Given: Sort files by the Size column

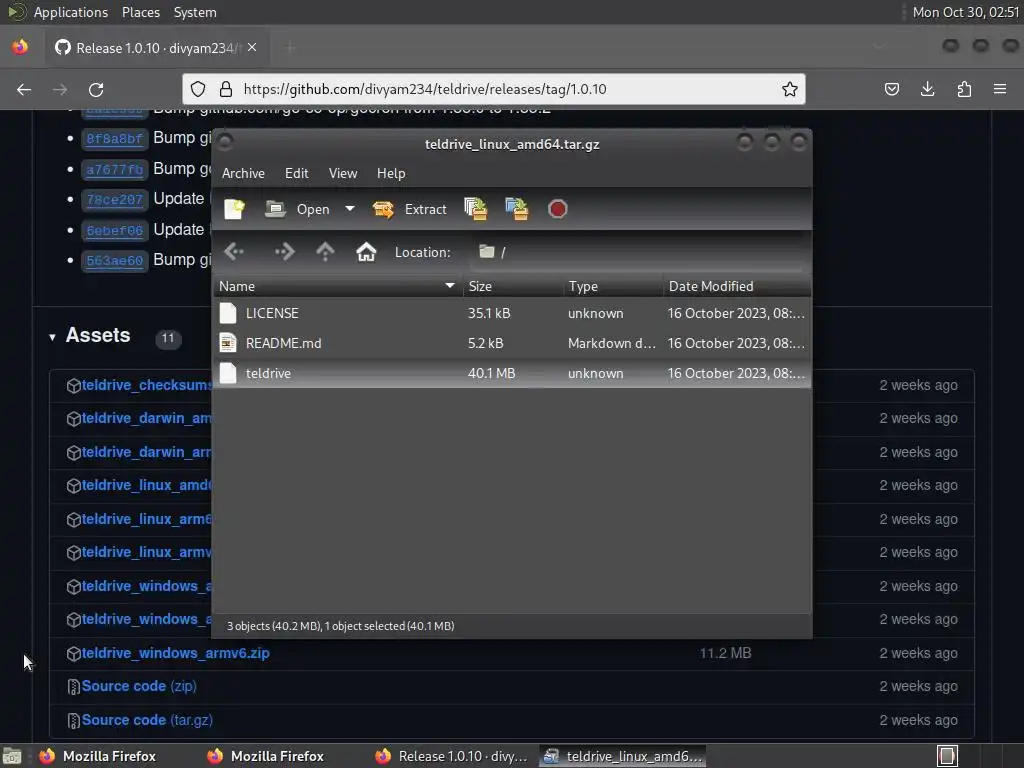Looking at the screenshot, I should click(x=513, y=286).
